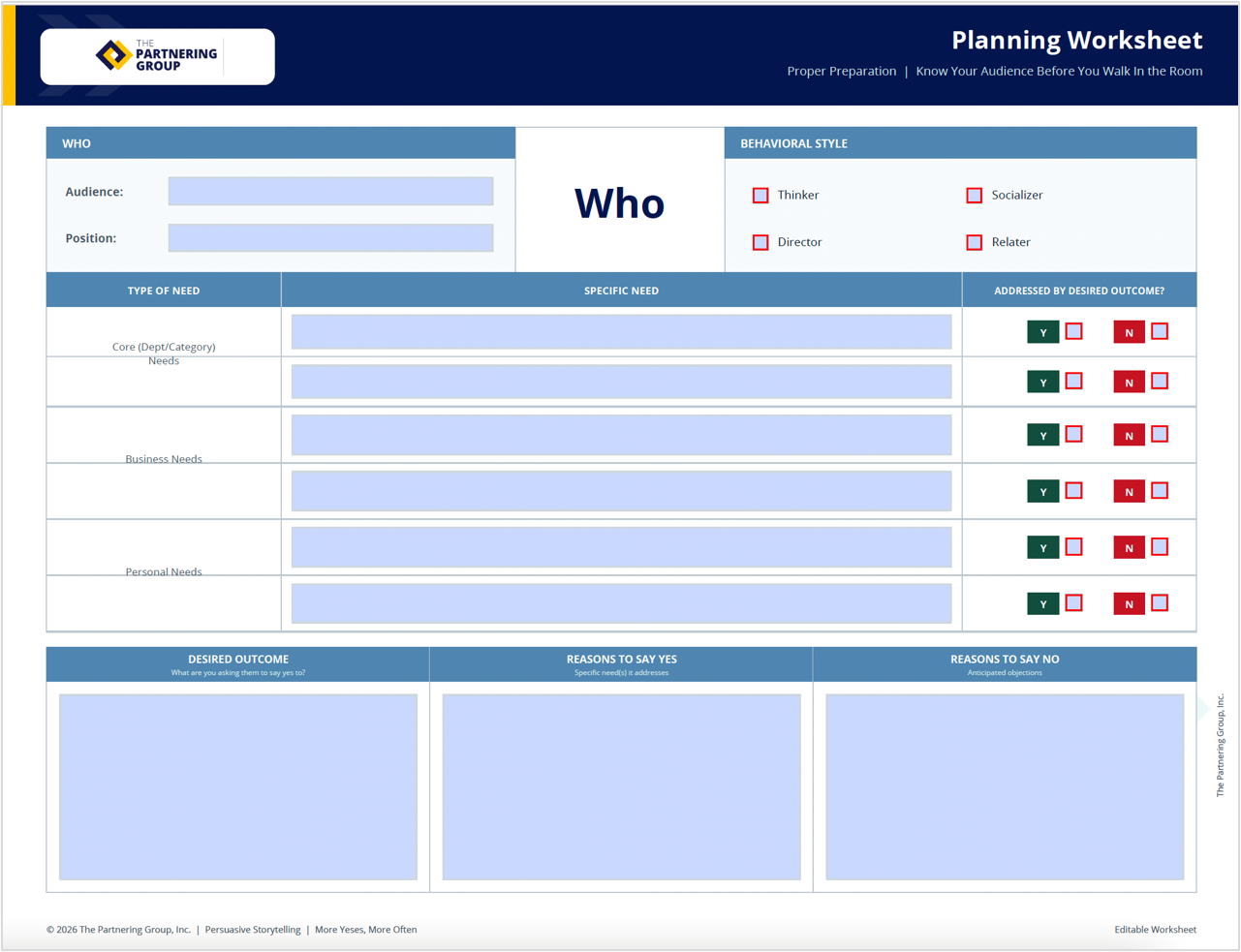Click the 'SPECIFIC NEED' column header
This screenshot has width=1241, height=952.
click(x=621, y=291)
